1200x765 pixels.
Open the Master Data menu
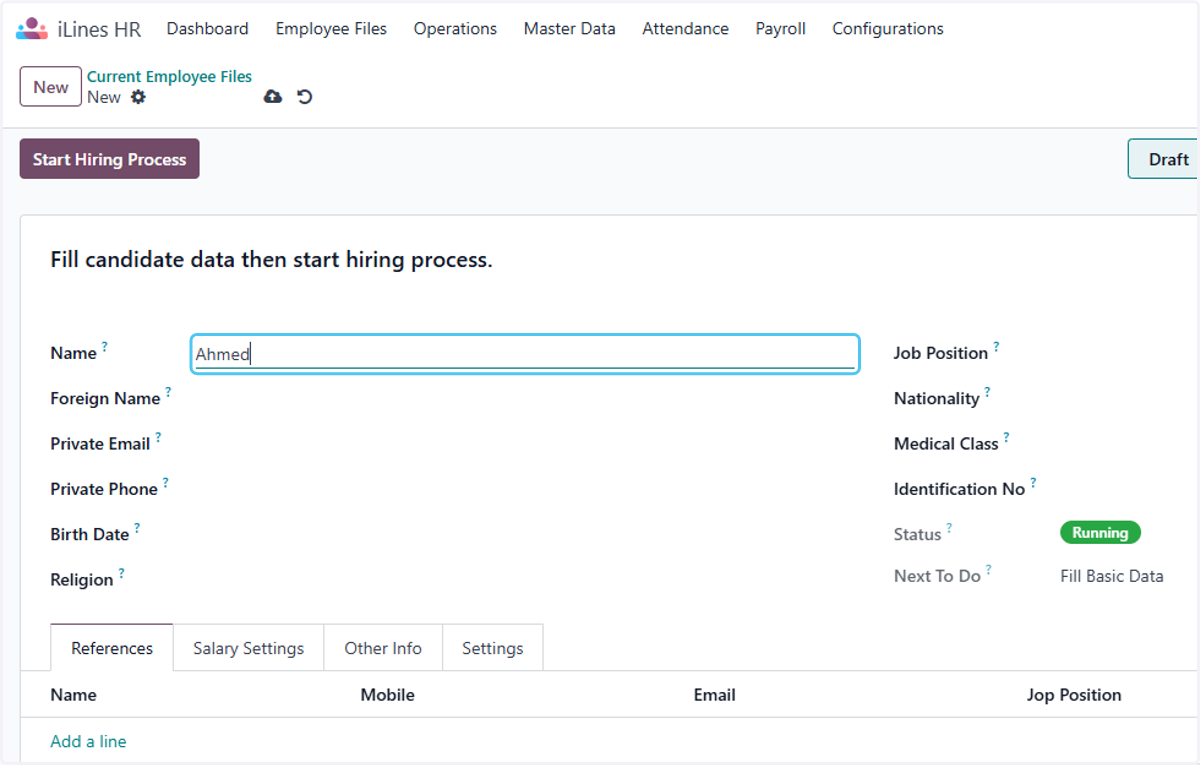point(570,29)
